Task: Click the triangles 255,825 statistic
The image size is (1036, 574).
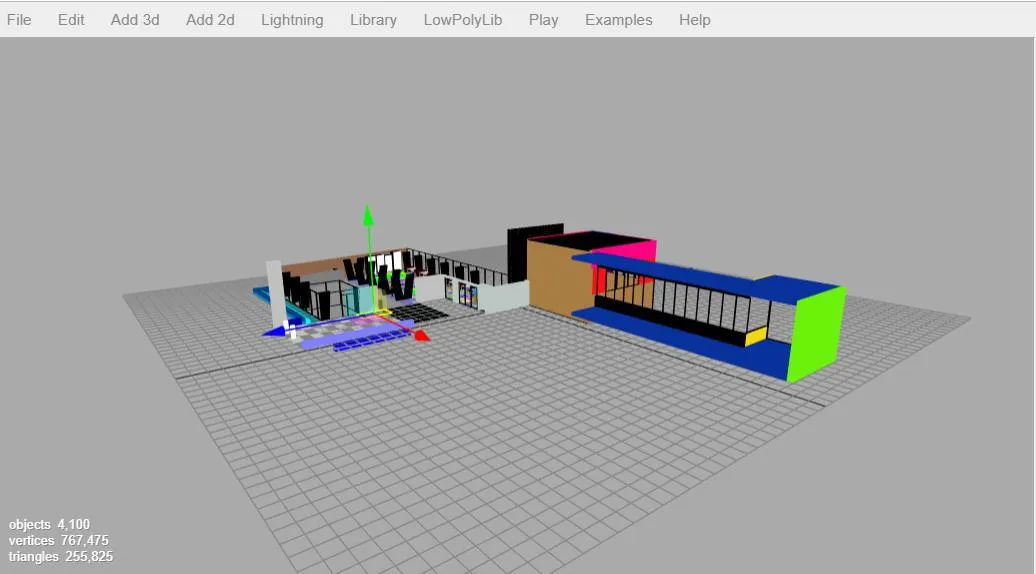Action: [60, 556]
